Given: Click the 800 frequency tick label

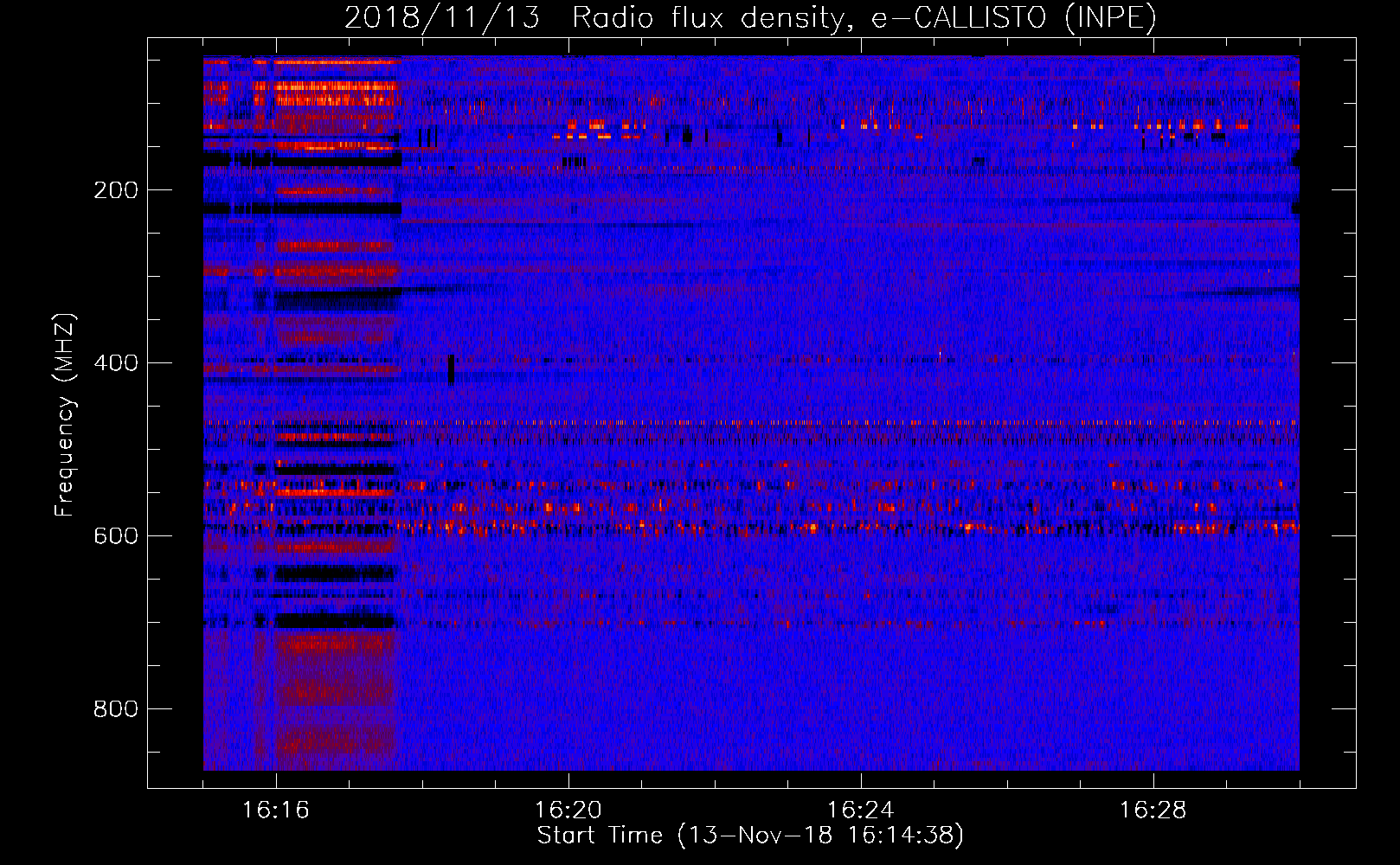Looking at the screenshot, I should 116,709.
